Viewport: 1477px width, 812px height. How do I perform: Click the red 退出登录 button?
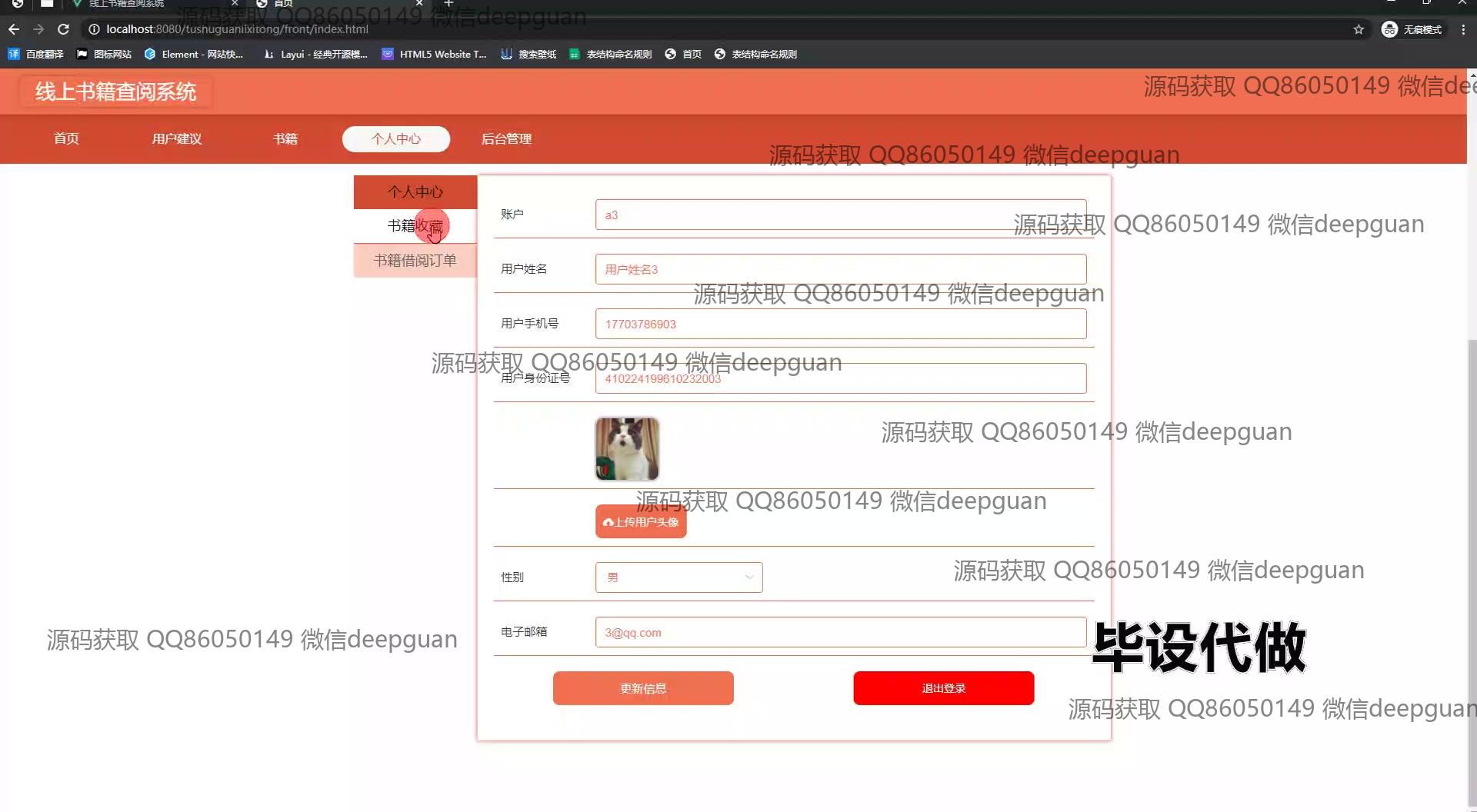943,688
